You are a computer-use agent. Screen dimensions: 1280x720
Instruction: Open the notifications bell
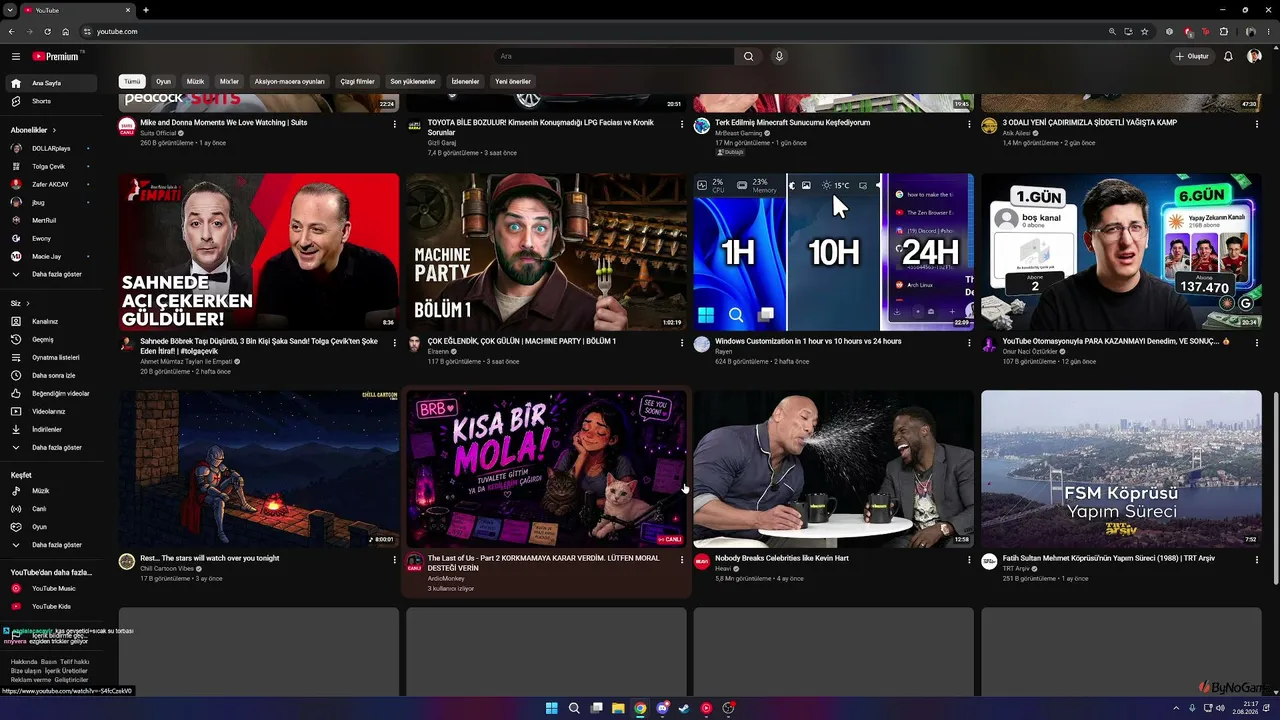(1228, 56)
